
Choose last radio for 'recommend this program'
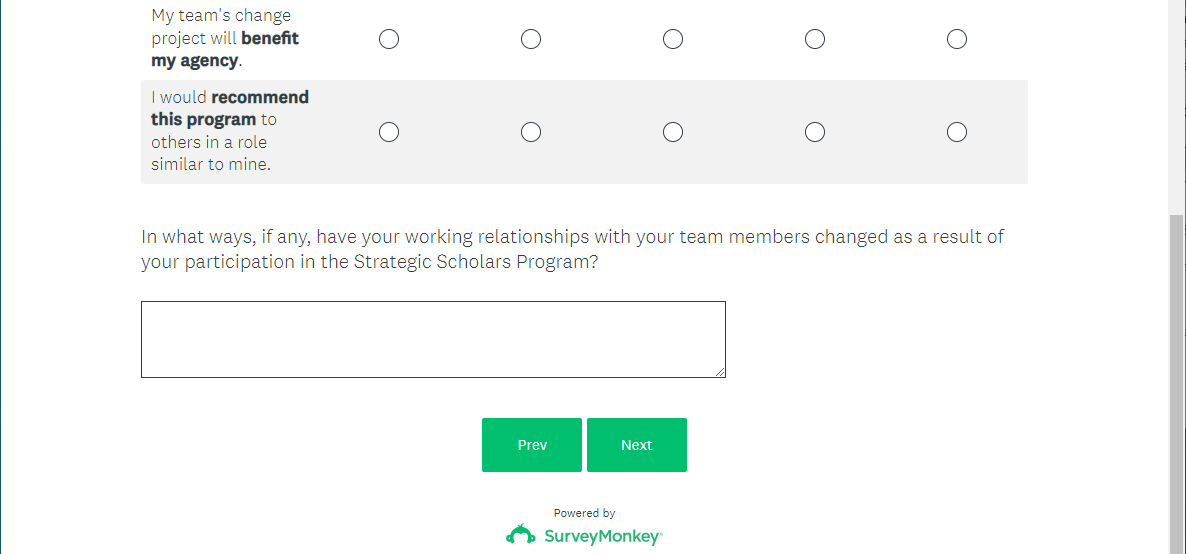pyautogui.click(x=957, y=132)
